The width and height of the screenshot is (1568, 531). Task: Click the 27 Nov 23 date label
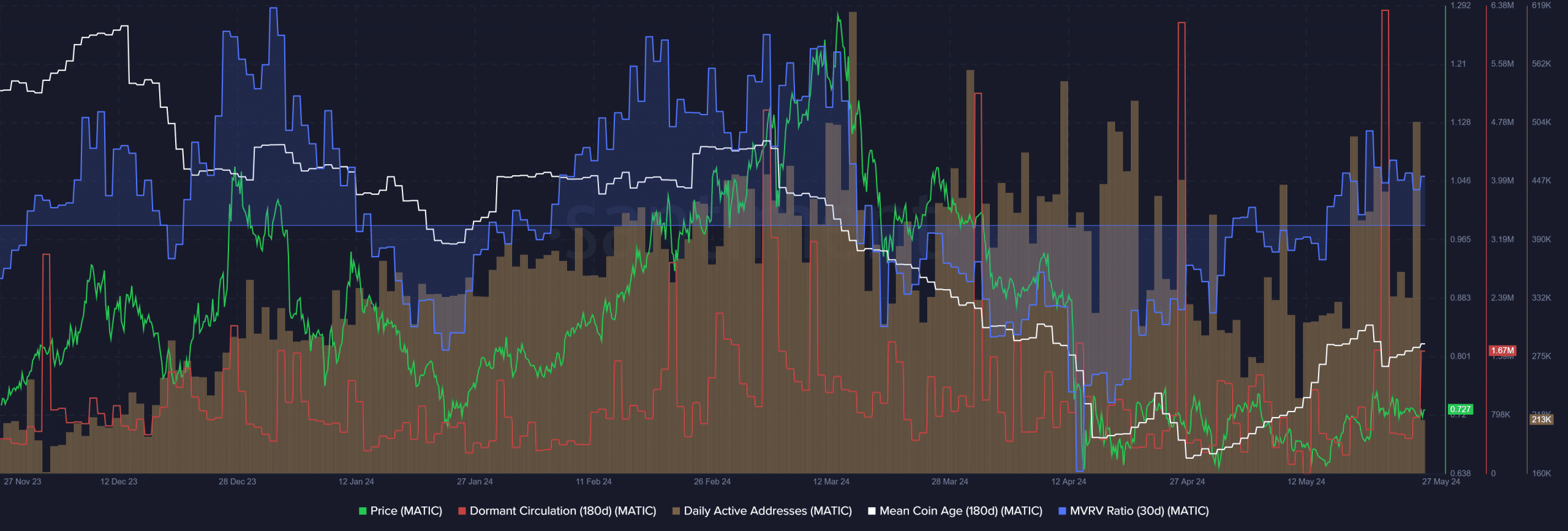pos(23,481)
